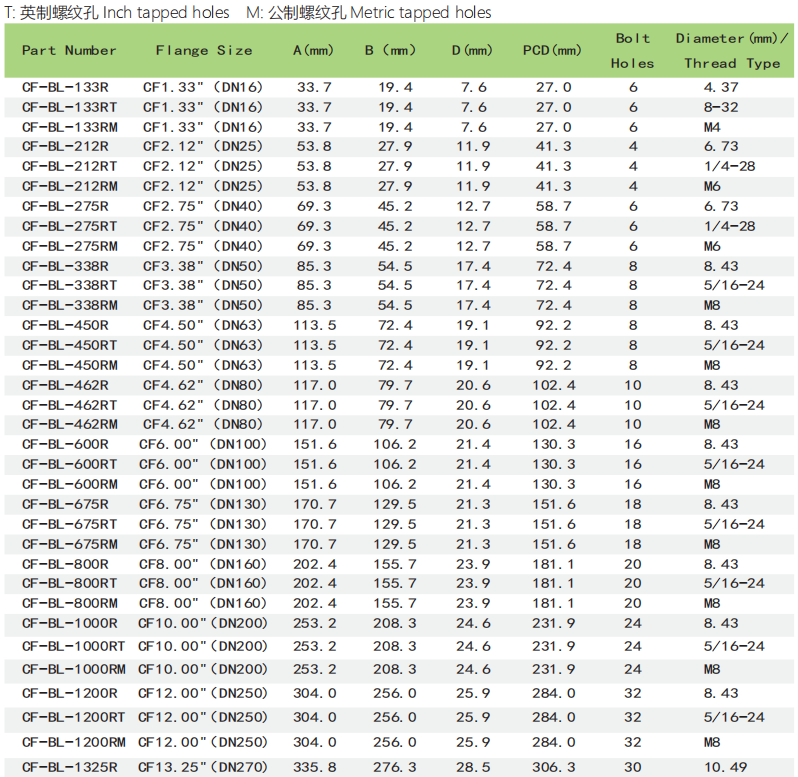Select part number CF-BL-1000R
This screenshot has width=798, height=777.
pyautogui.click(x=69, y=623)
